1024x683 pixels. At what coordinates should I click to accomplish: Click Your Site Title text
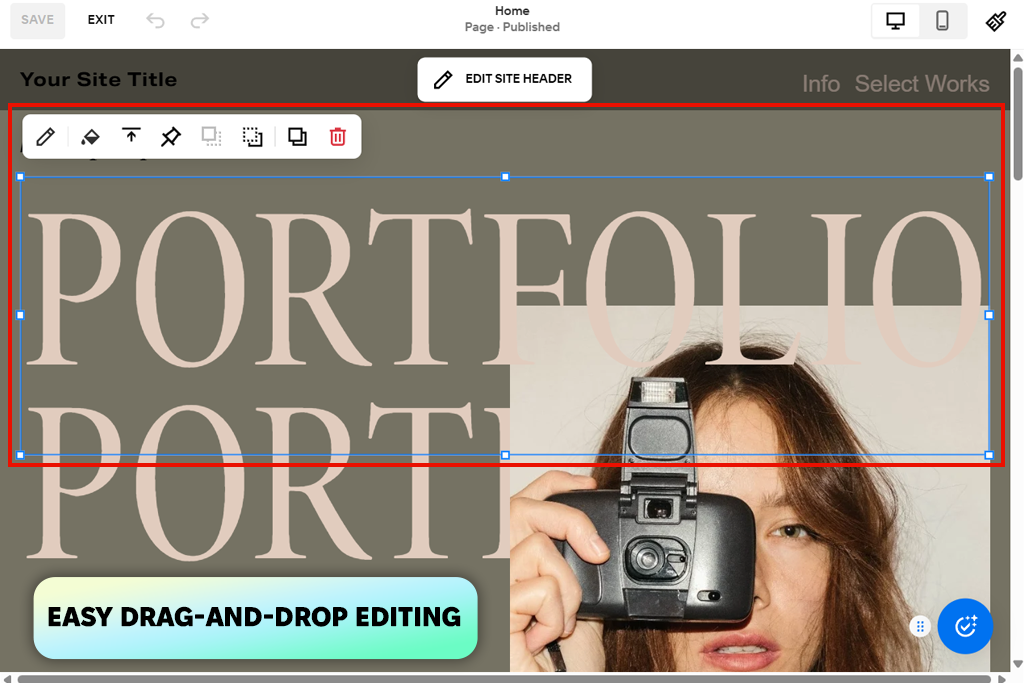pos(99,80)
